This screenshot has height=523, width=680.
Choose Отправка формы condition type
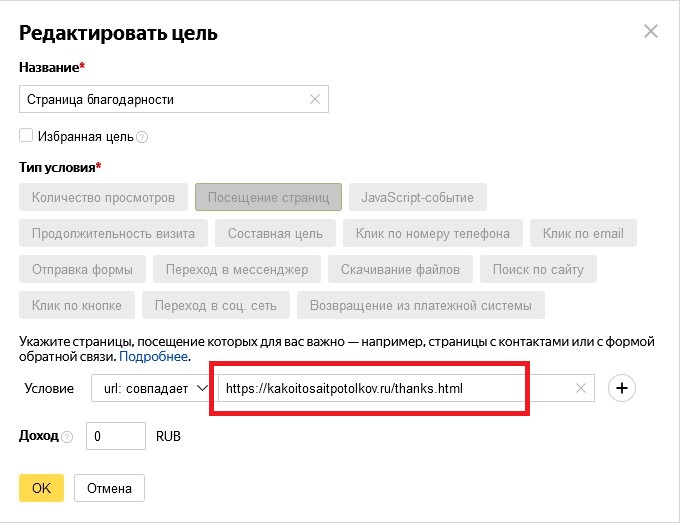click(82, 269)
